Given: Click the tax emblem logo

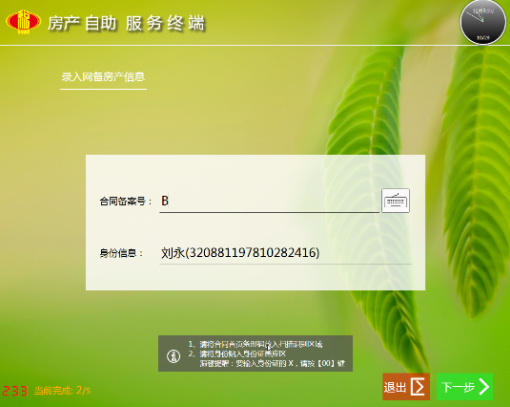Looking at the screenshot, I should pyautogui.click(x=23, y=22).
